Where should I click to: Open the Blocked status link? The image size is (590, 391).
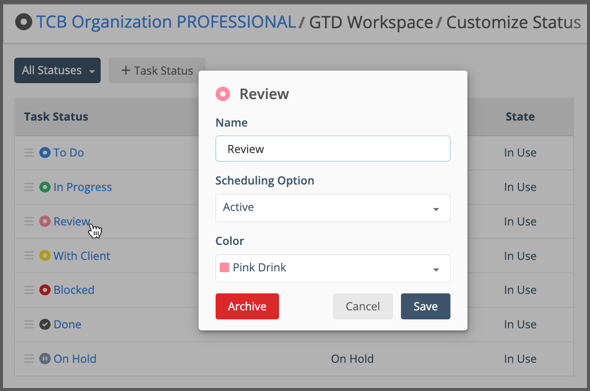pos(74,290)
